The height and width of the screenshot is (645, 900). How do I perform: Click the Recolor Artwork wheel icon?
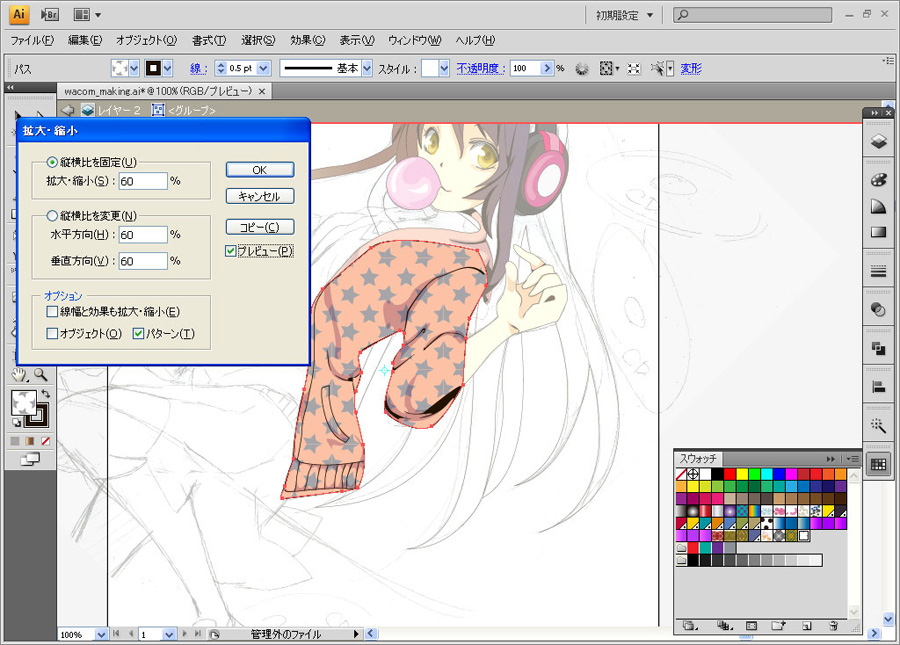click(x=581, y=69)
